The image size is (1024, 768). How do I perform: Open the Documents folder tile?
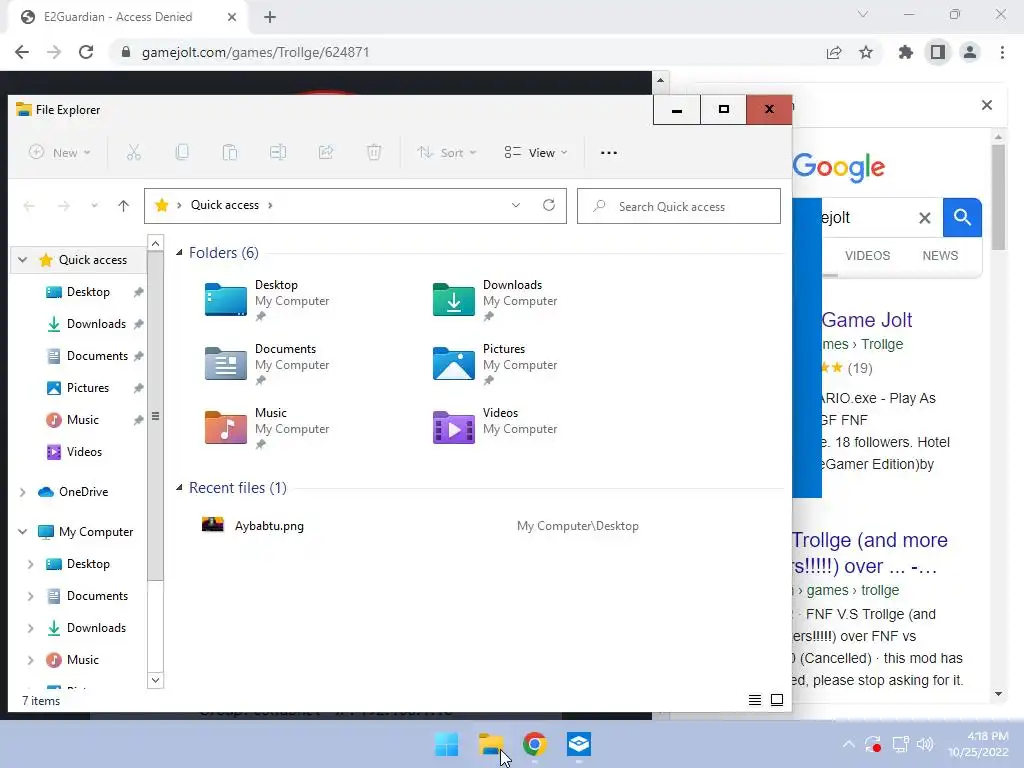tap(268, 364)
